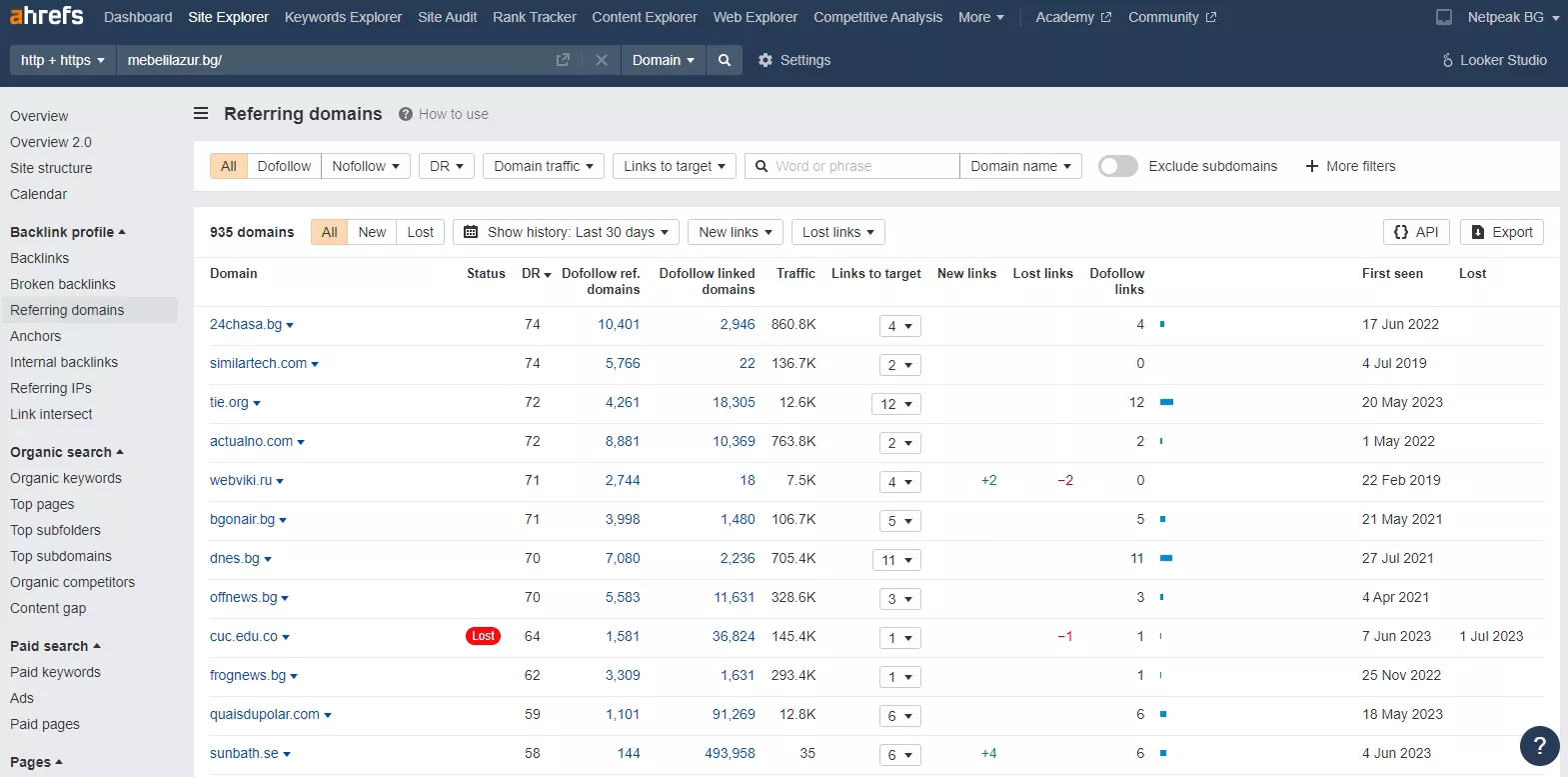Open URL in new tab icon
This screenshot has height=777, width=1568.
tap(563, 60)
